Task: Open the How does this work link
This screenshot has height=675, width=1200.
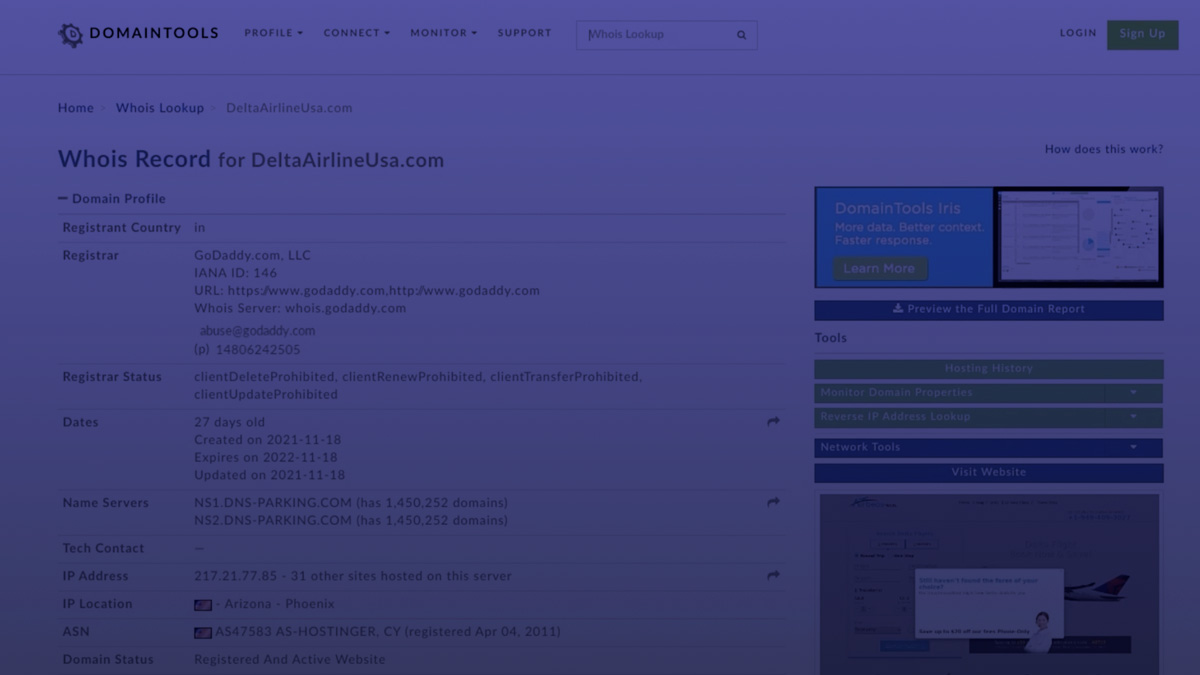Action: point(1104,149)
